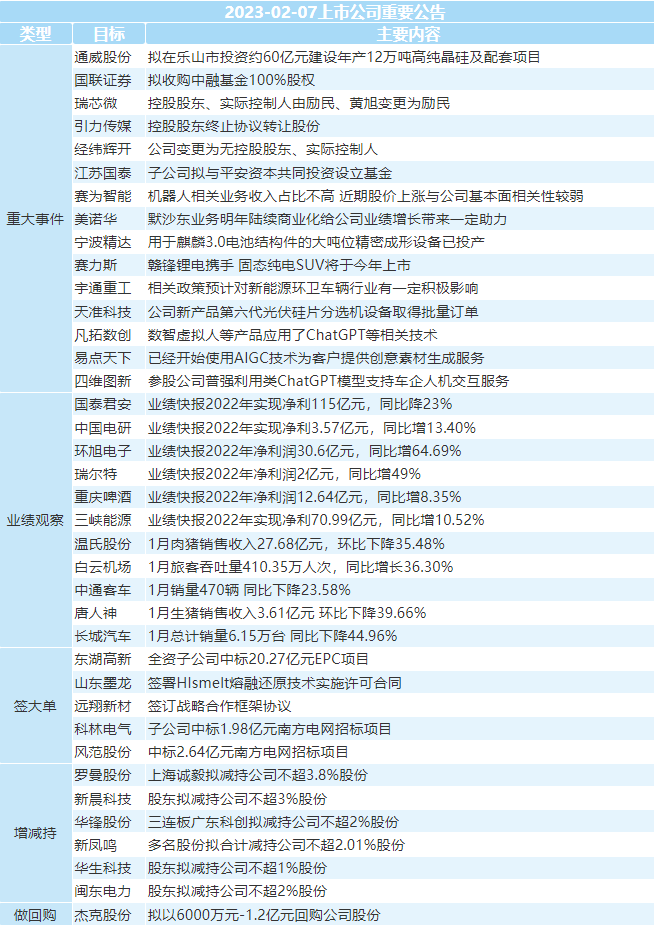Click text 数智虚拟人等产品应用了ChatGPT等相关技术
Viewport: 654px width, 926px height.
point(293,334)
